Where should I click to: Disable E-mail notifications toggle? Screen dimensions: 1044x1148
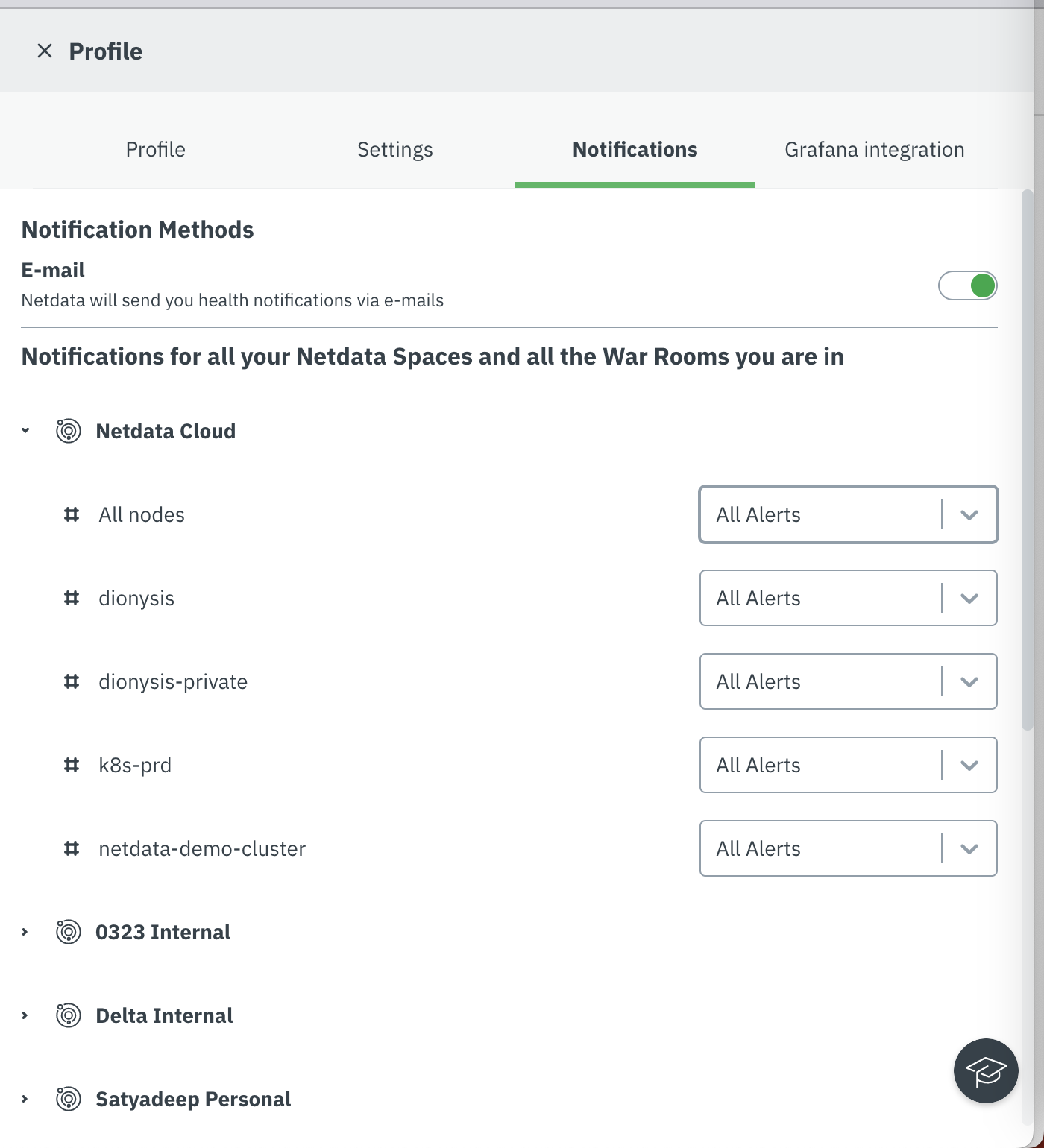(967, 286)
